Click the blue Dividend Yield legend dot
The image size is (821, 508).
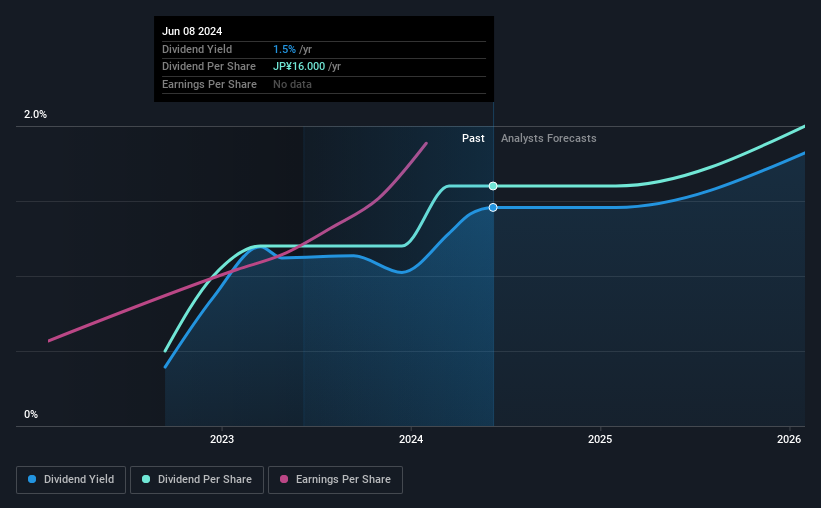32,479
